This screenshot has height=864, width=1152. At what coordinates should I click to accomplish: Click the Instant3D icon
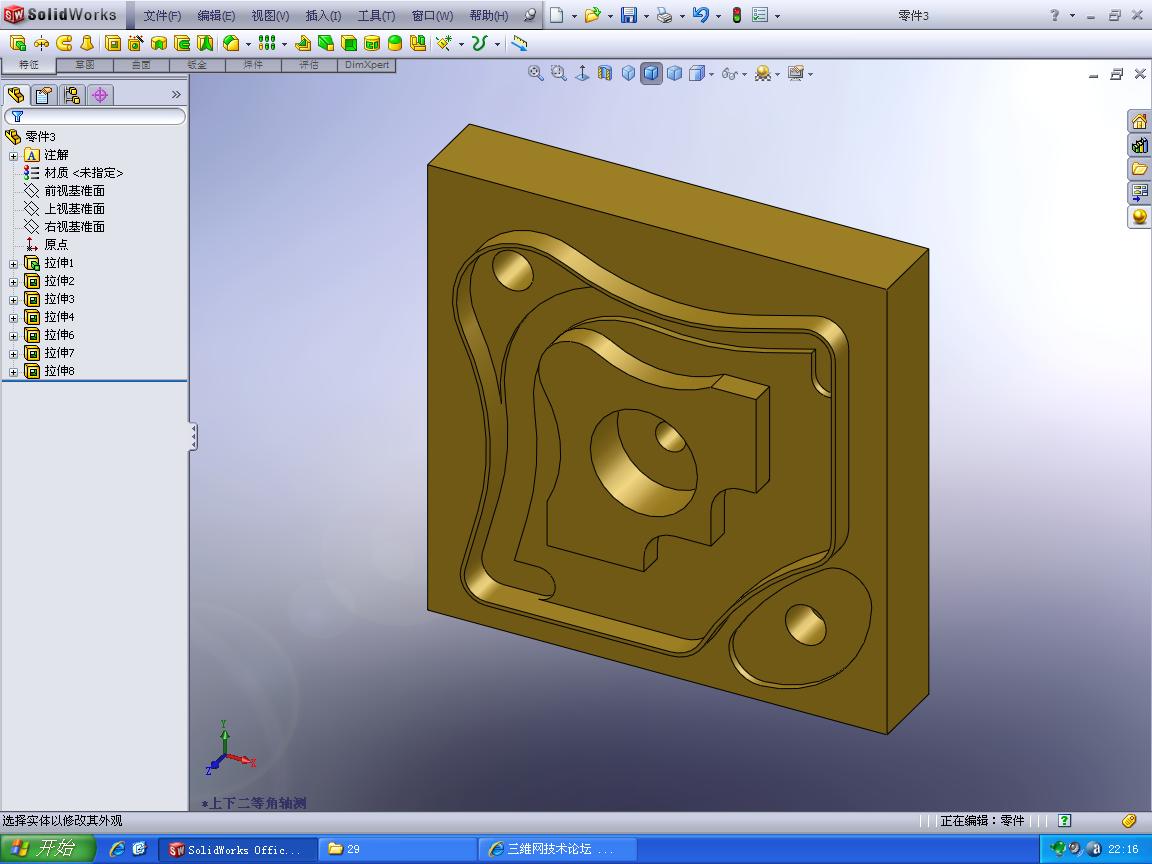point(519,43)
